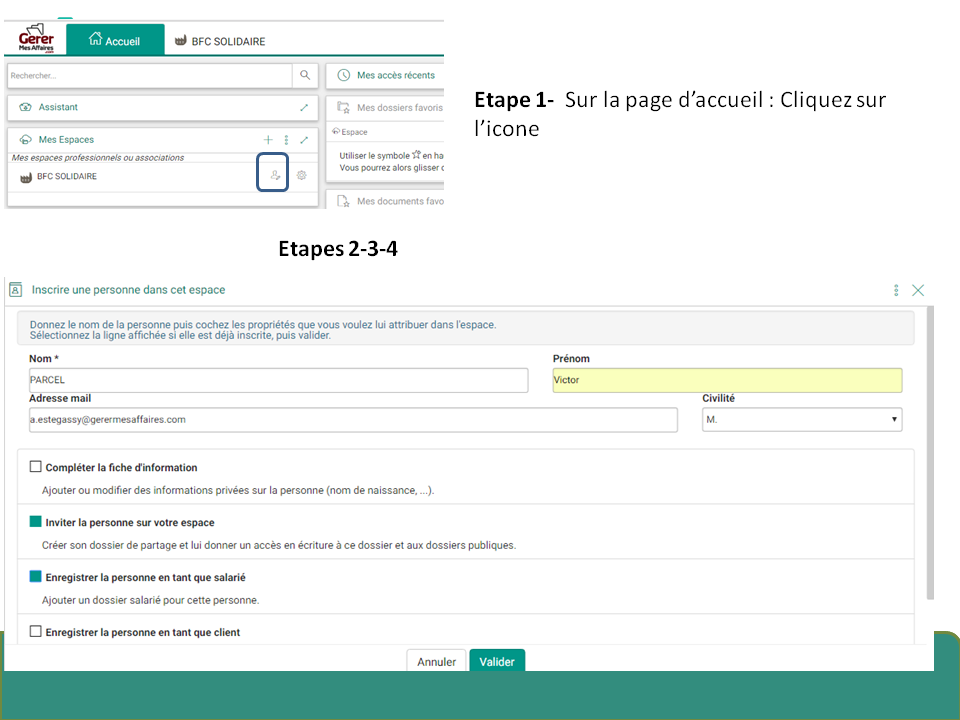Click the factory icon beside BFC SOLIDAIRE row
The height and width of the screenshot is (720, 960).
pyautogui.click(x=26, y=178)
